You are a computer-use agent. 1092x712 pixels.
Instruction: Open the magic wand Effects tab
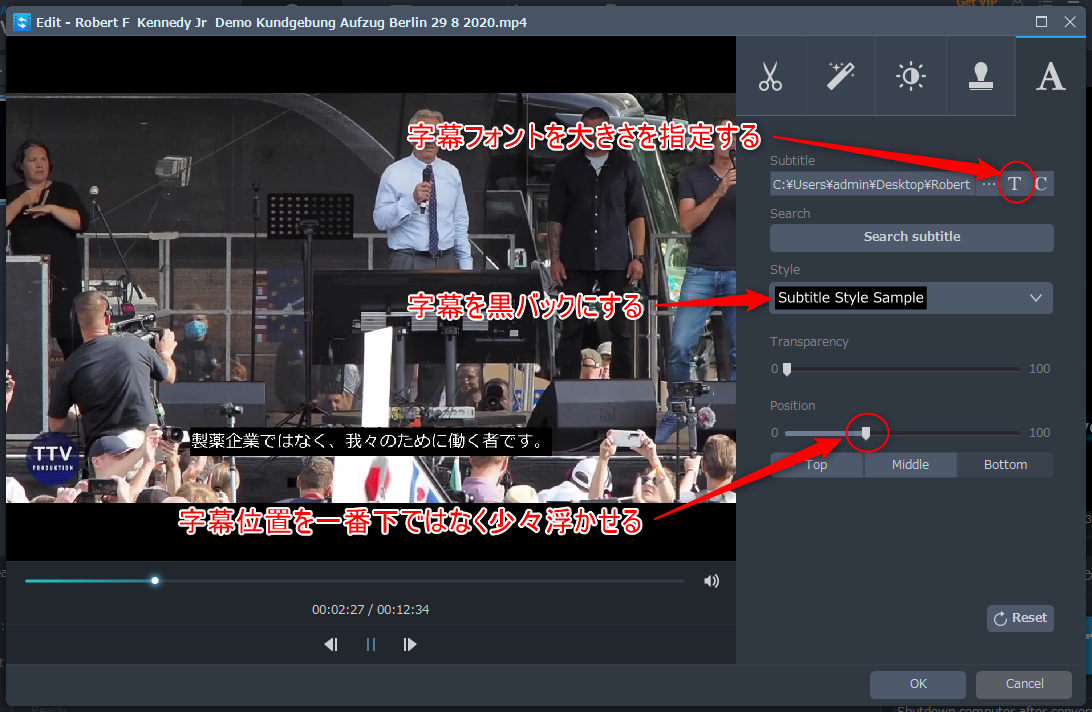840,77
